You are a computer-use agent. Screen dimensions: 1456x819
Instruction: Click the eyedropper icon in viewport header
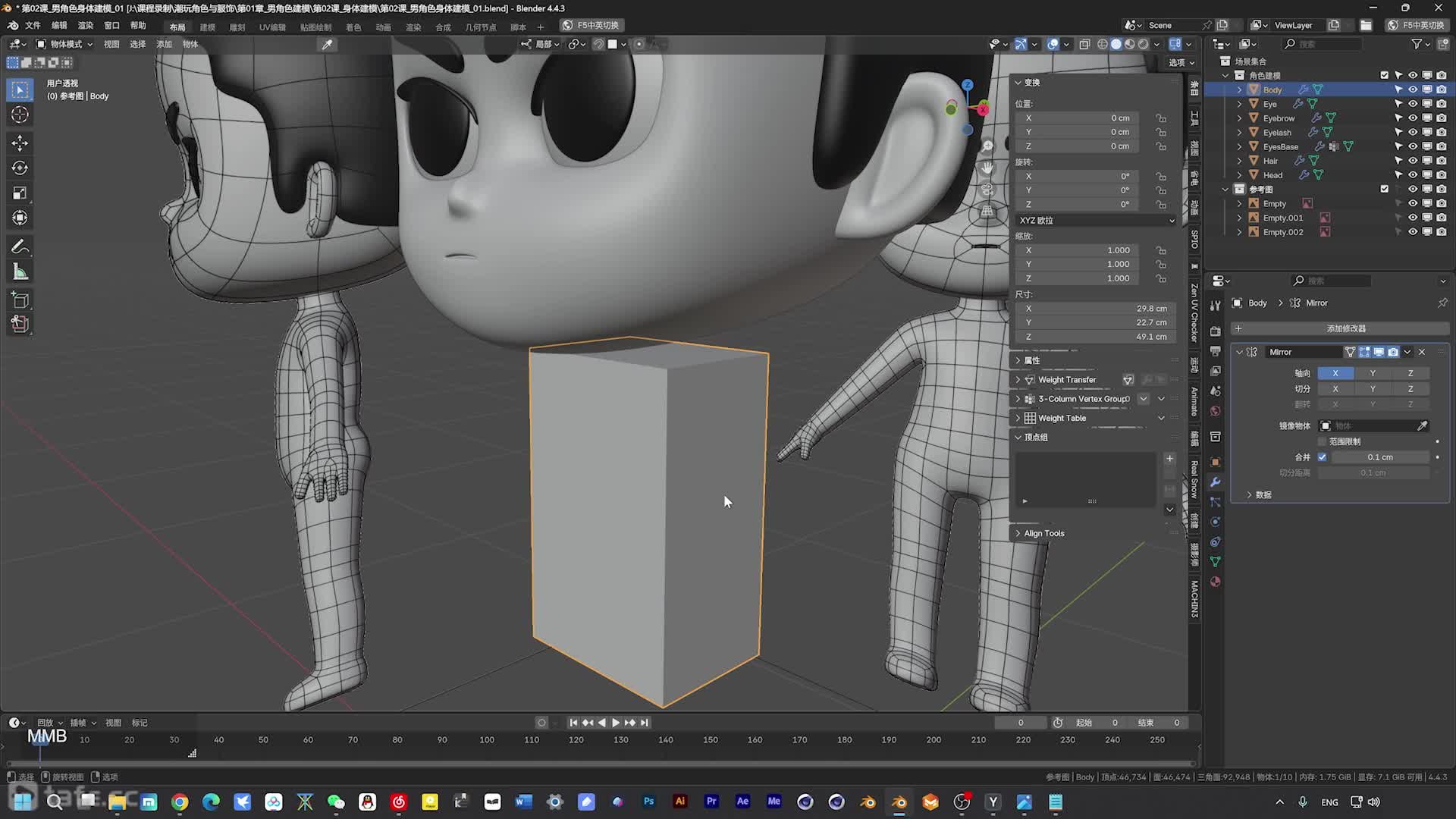point(328,44)
